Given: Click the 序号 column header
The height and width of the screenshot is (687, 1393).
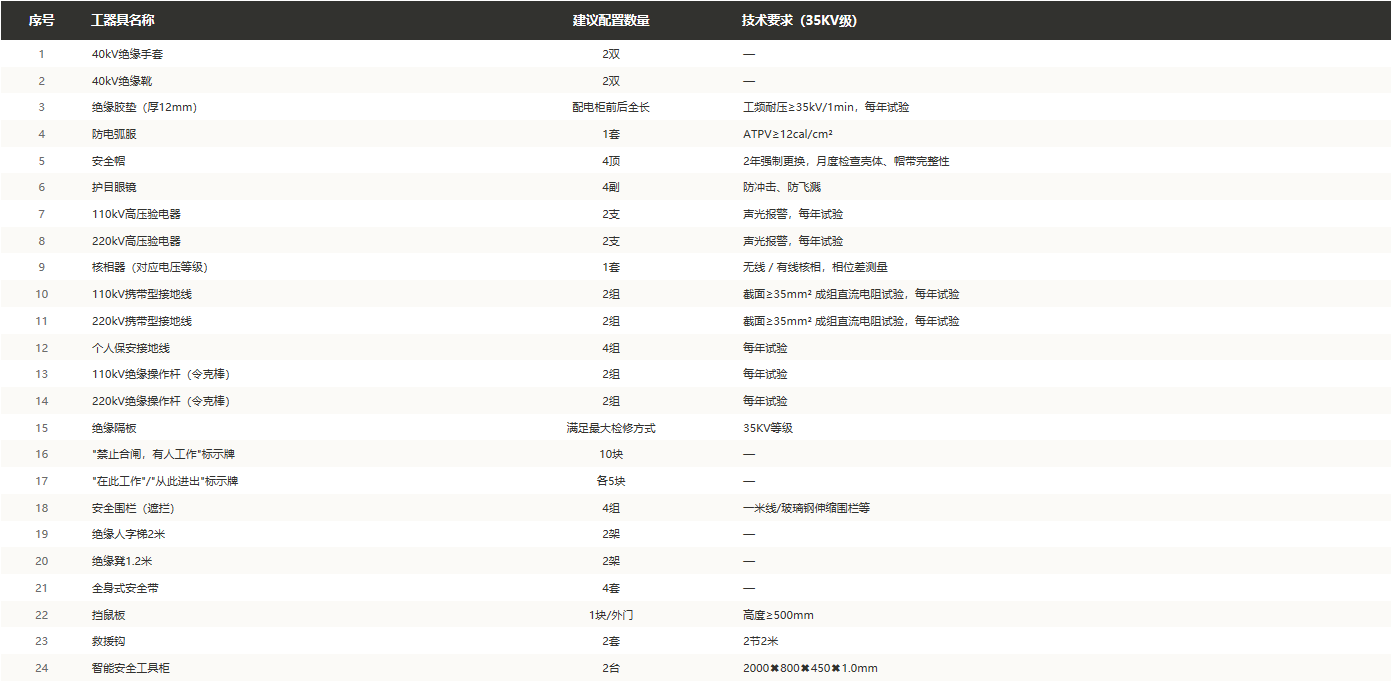Looking at the screenshot, I should [41, 20].
